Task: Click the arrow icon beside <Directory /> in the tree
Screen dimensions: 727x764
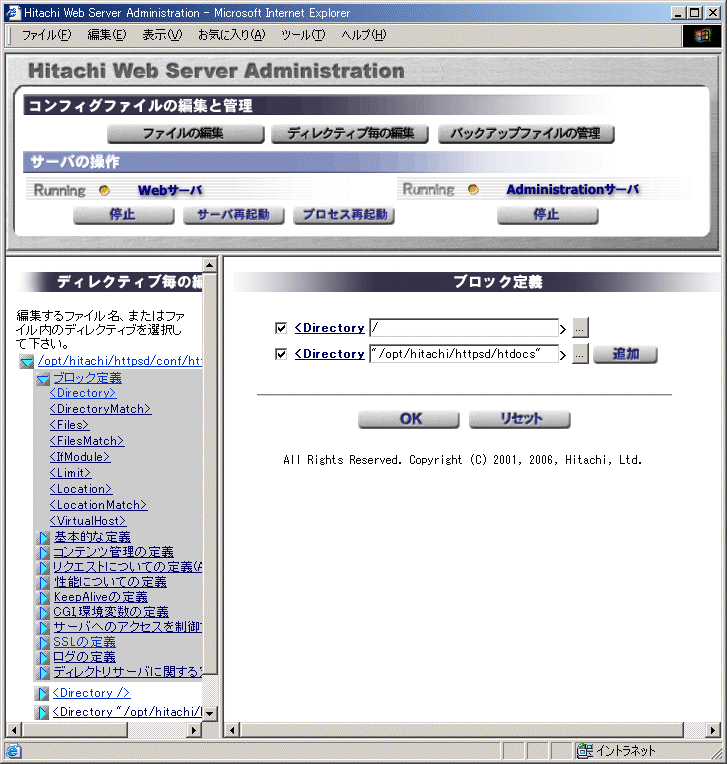Action: coord(42,694)
